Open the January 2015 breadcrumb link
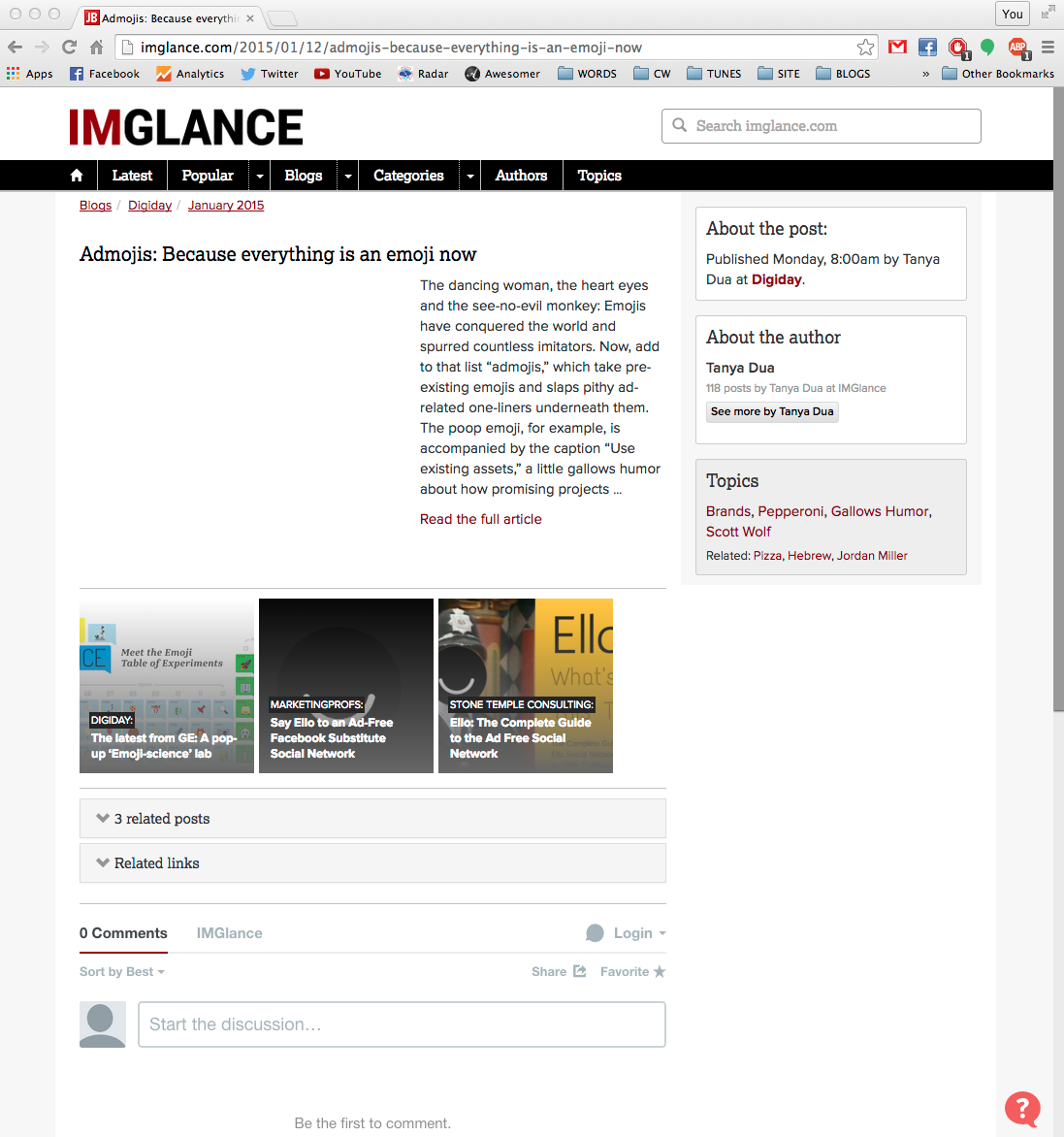Screen dimensions: 1064x1137 [x=226, y=206]
